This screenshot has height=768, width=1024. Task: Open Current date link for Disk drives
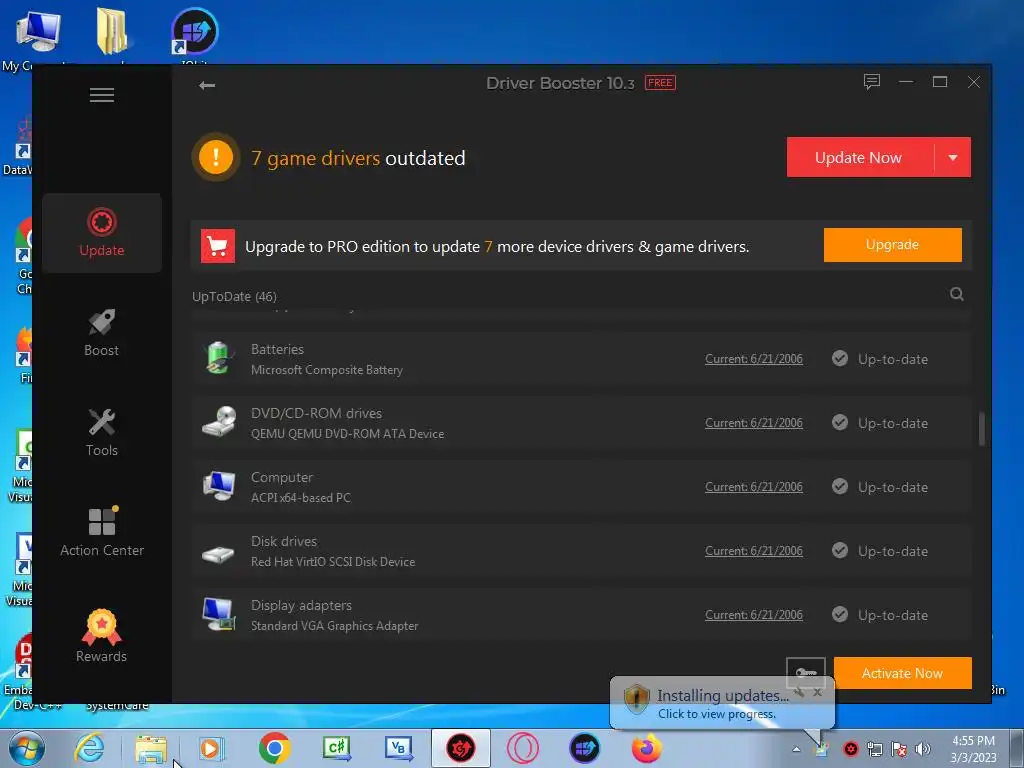(x=754, y=551)
